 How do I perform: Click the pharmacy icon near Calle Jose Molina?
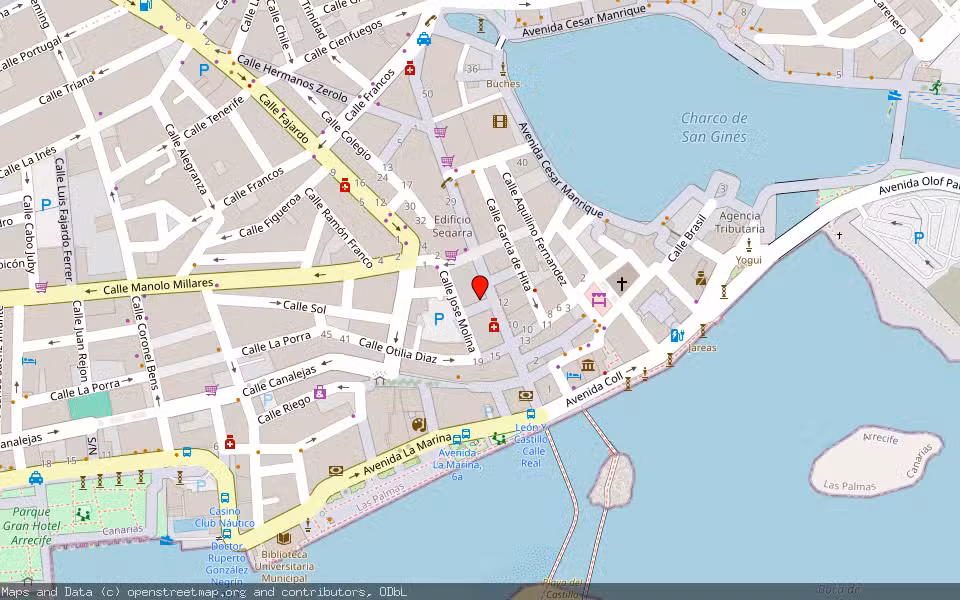(x=494, y=325)
